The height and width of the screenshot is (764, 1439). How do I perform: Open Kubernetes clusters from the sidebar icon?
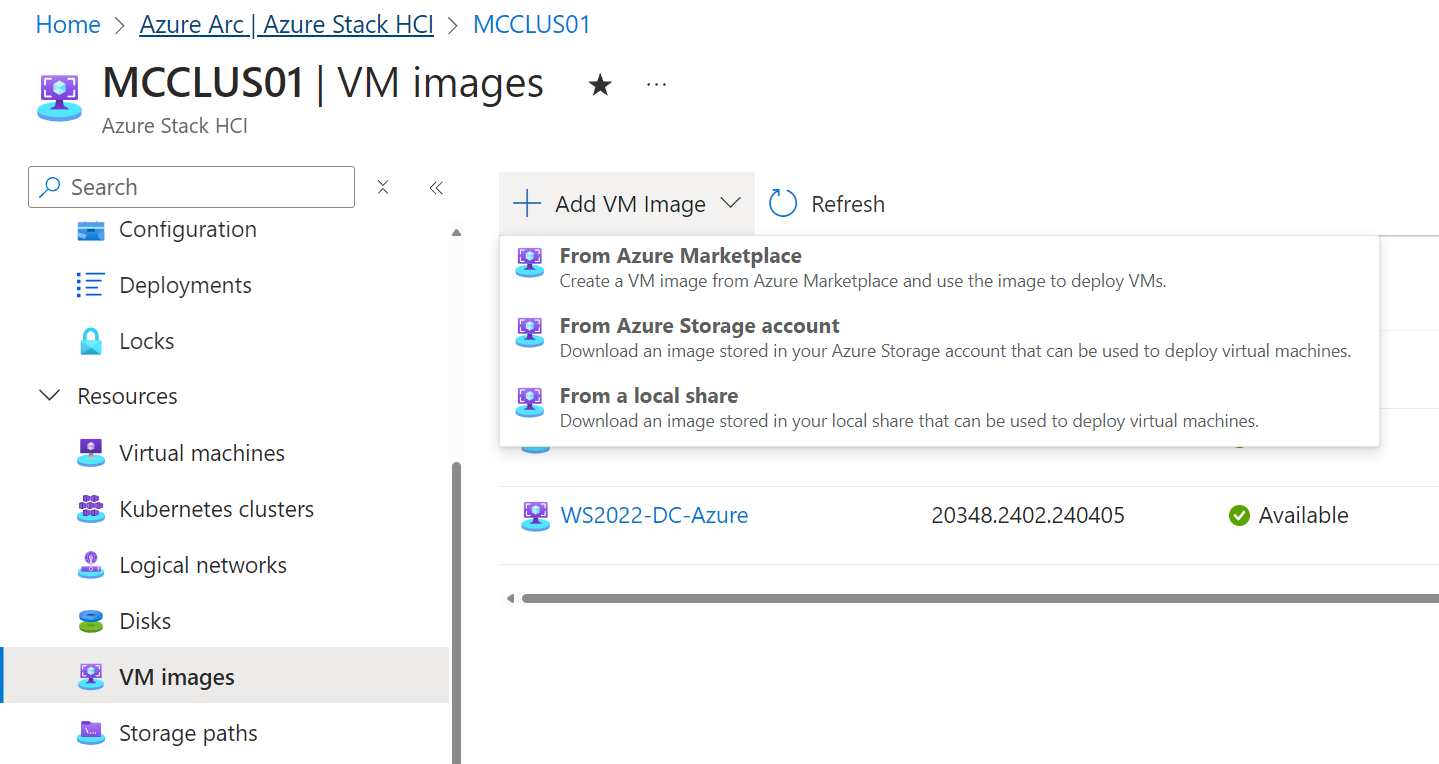(x=91, y=508)
